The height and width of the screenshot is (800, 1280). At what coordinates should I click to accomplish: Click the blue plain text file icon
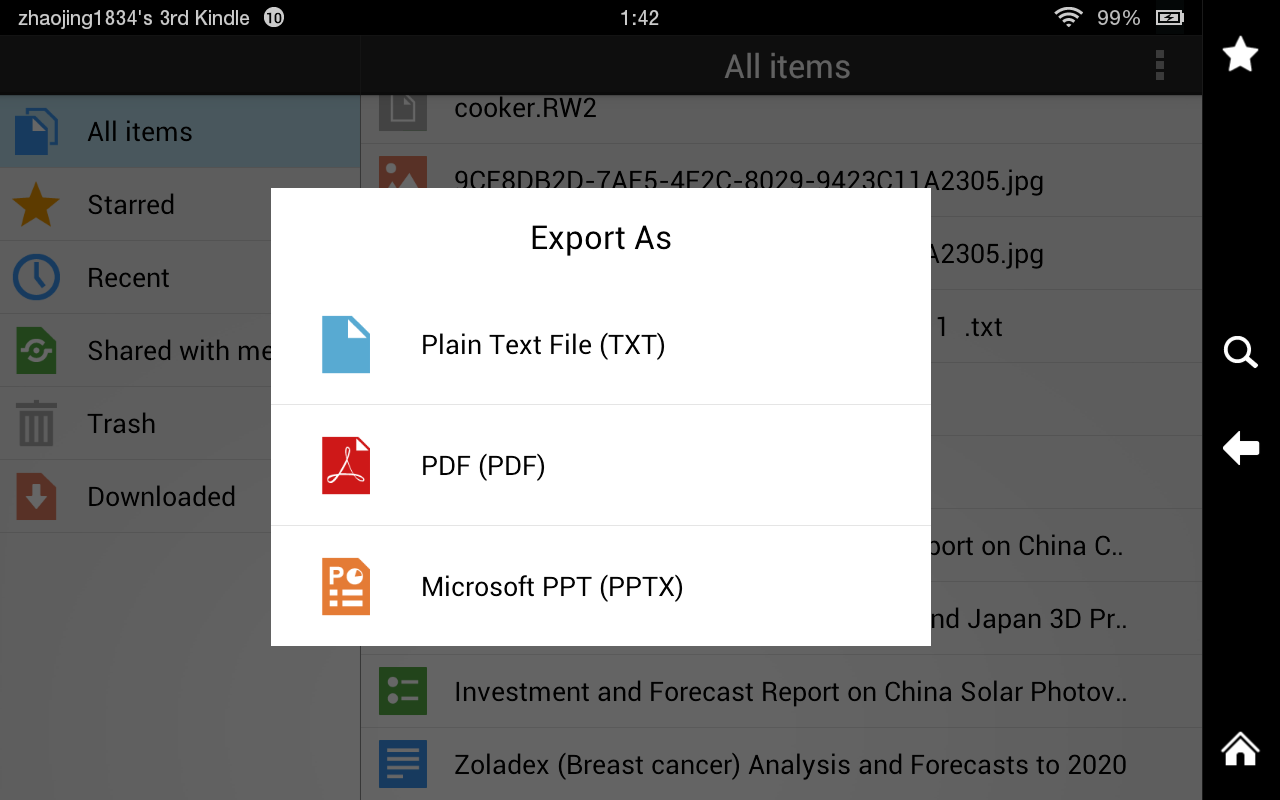pyautogui.click(x=346, y=345)
